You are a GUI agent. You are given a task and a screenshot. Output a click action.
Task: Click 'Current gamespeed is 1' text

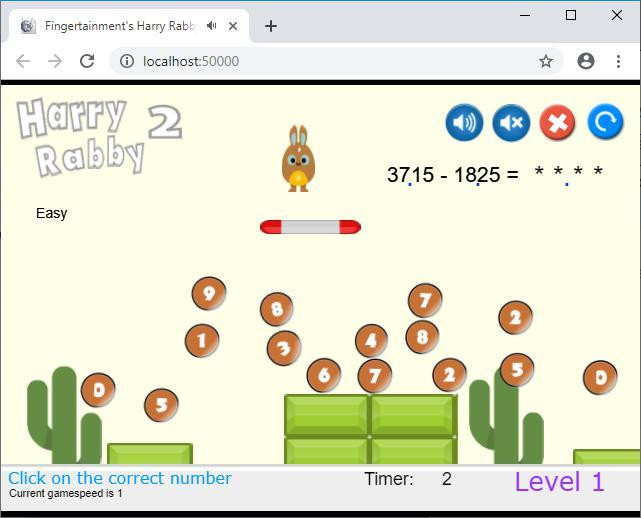click(66, 493)
